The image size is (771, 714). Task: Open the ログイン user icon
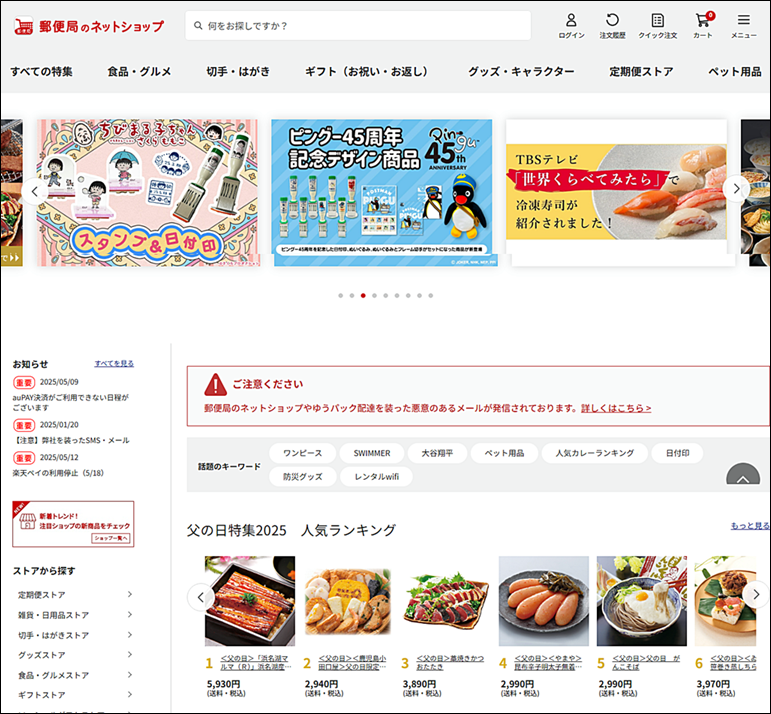click(x=571, y=26)
